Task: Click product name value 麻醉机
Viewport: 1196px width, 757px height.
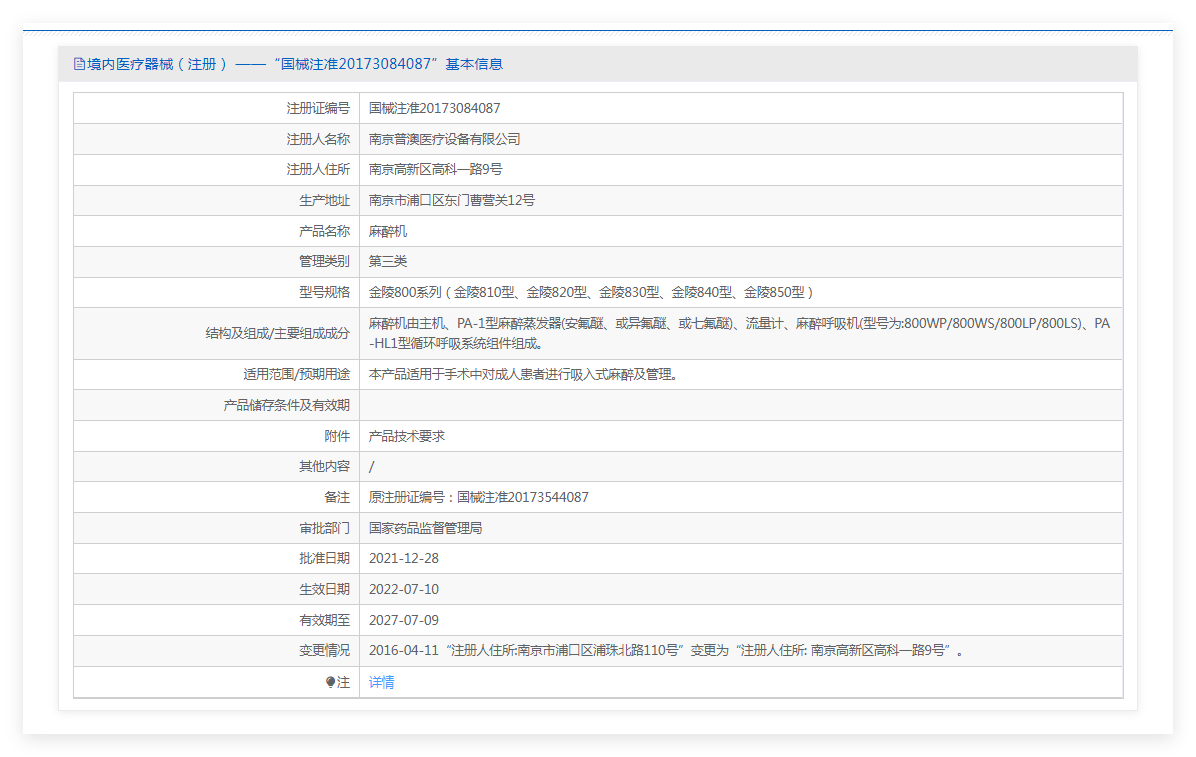Action: (x=387, y=231)
